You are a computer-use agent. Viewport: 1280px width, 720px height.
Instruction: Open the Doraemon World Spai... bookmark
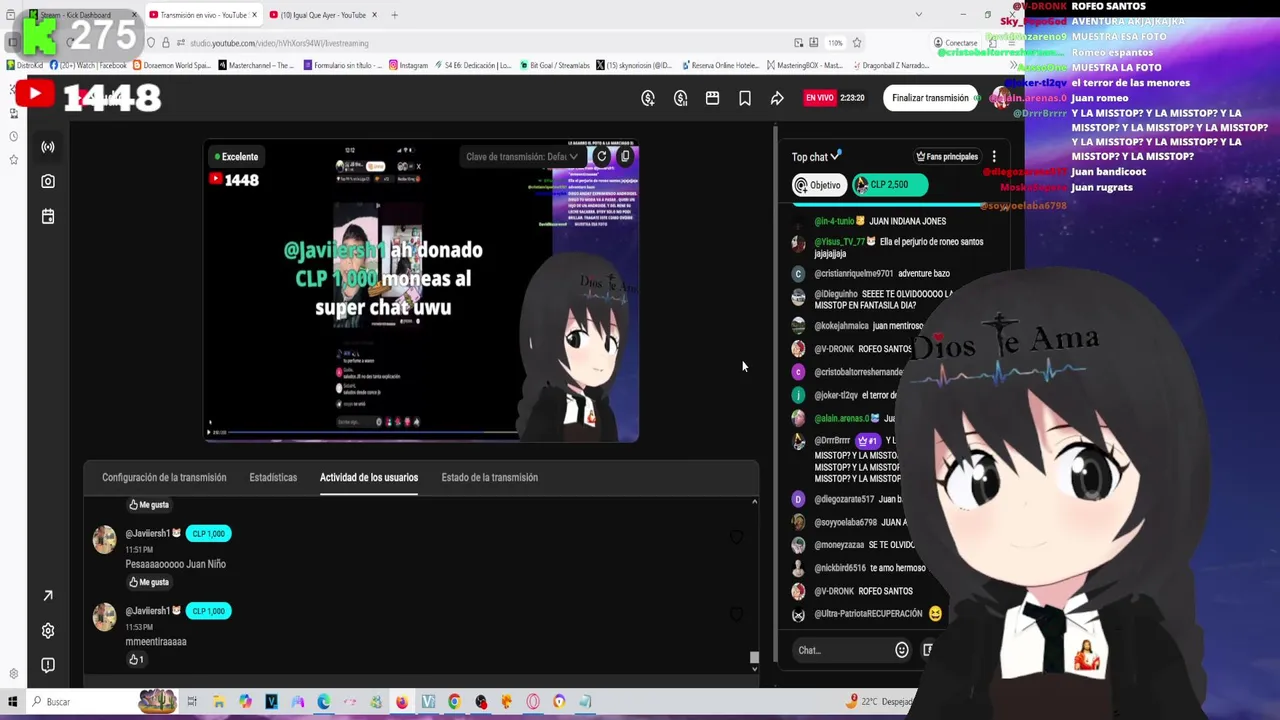(170, 65)
